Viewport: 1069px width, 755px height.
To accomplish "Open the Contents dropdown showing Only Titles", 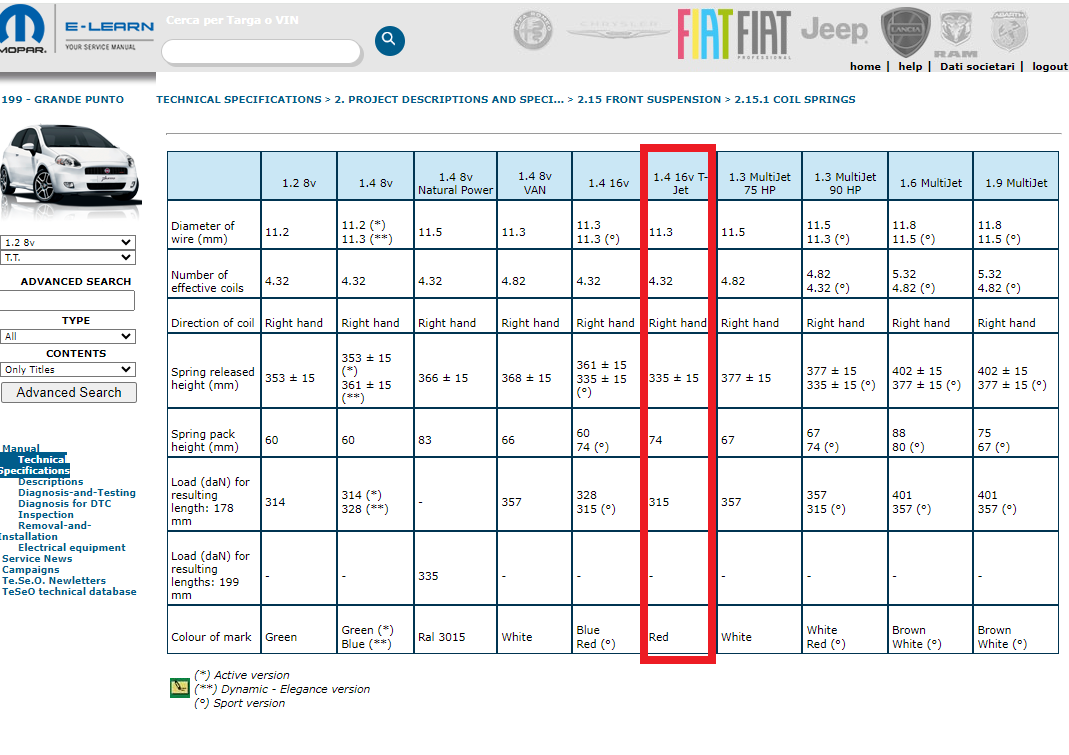I will [67, 369].
